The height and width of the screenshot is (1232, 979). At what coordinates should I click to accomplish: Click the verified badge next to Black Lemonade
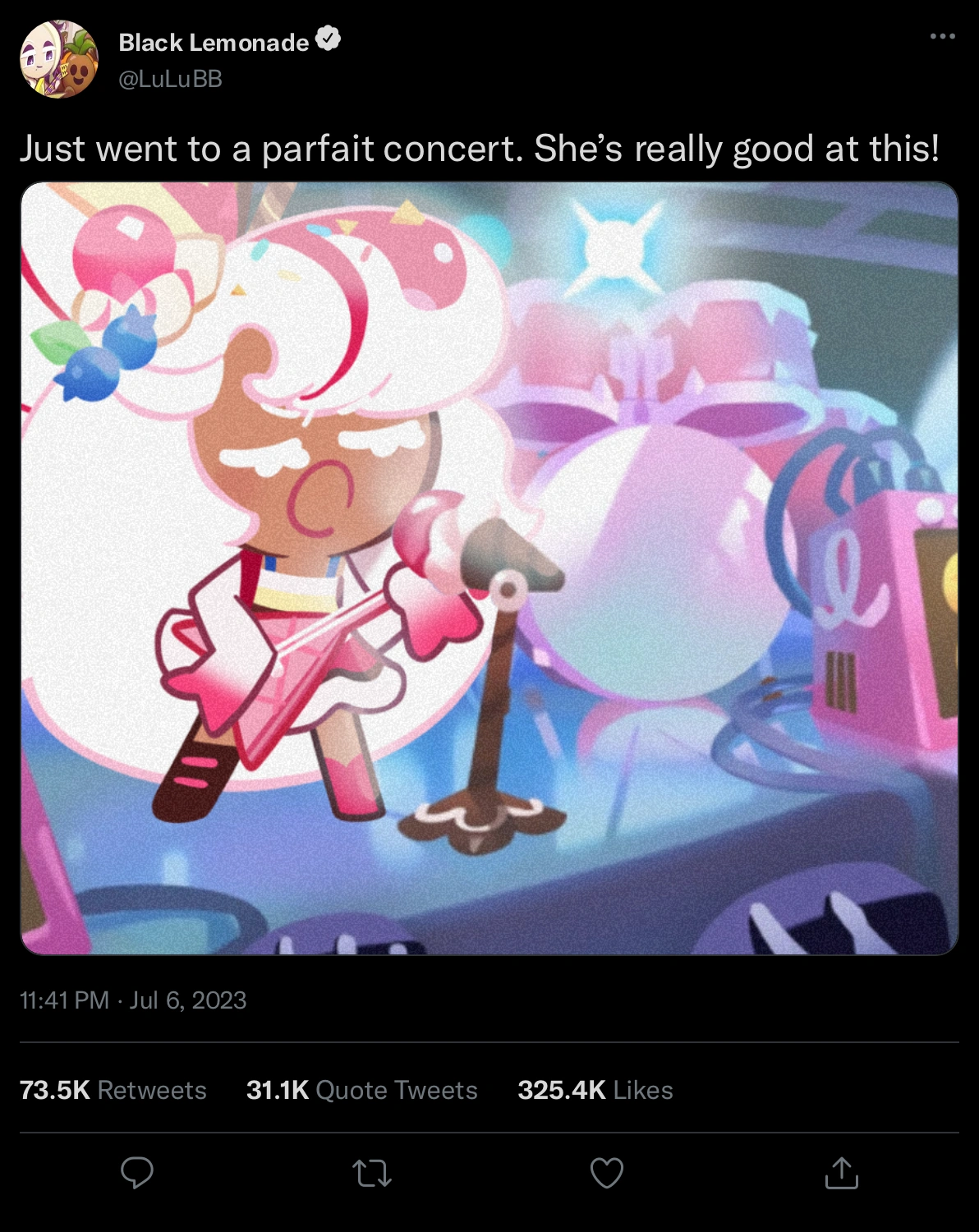328,39
